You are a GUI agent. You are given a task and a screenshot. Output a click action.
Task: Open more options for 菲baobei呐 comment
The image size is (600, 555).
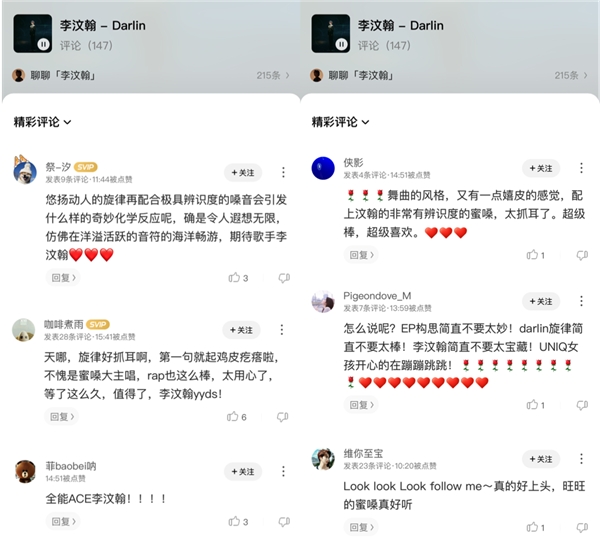[283, 471]
